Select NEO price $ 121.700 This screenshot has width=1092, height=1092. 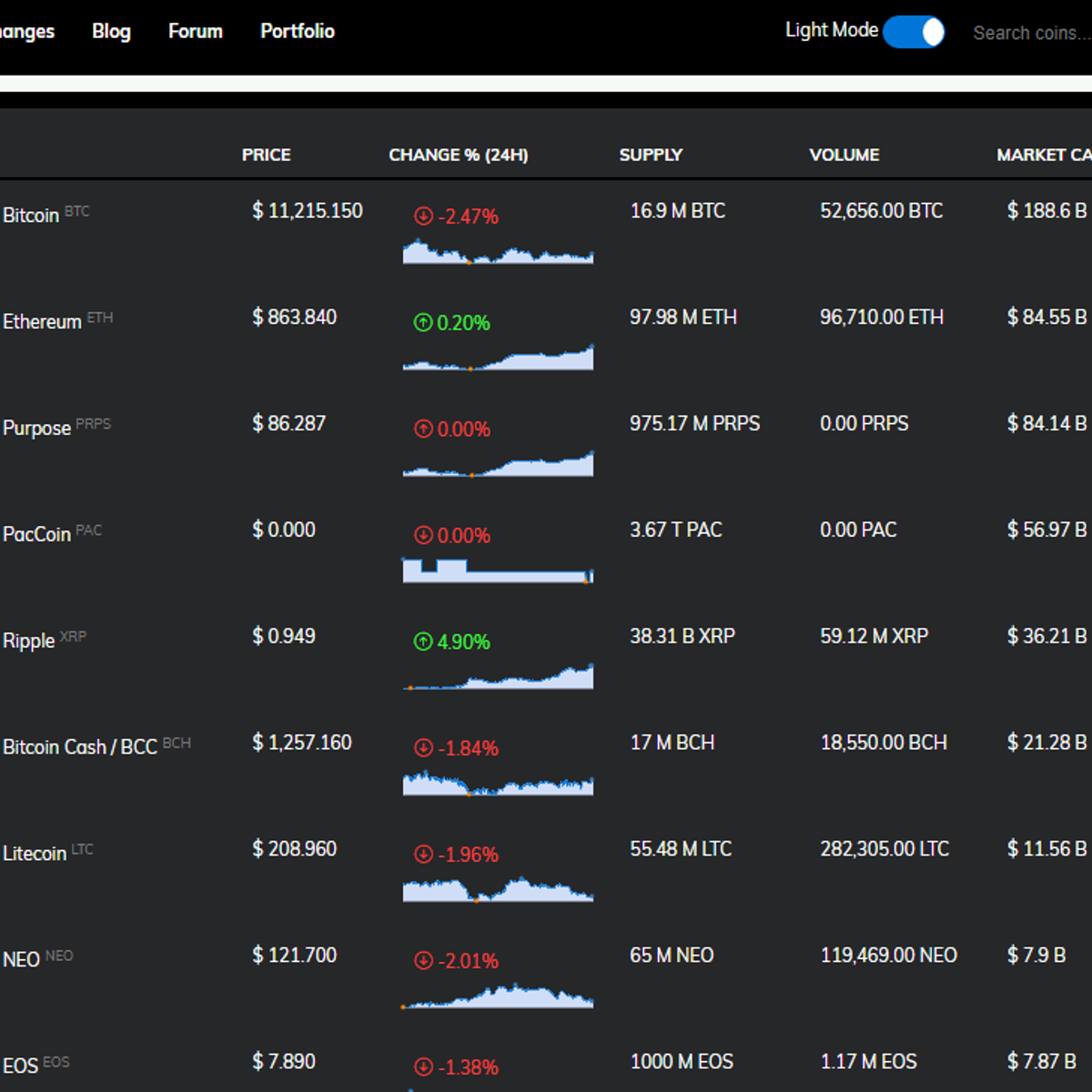click(x=295, y=955)
